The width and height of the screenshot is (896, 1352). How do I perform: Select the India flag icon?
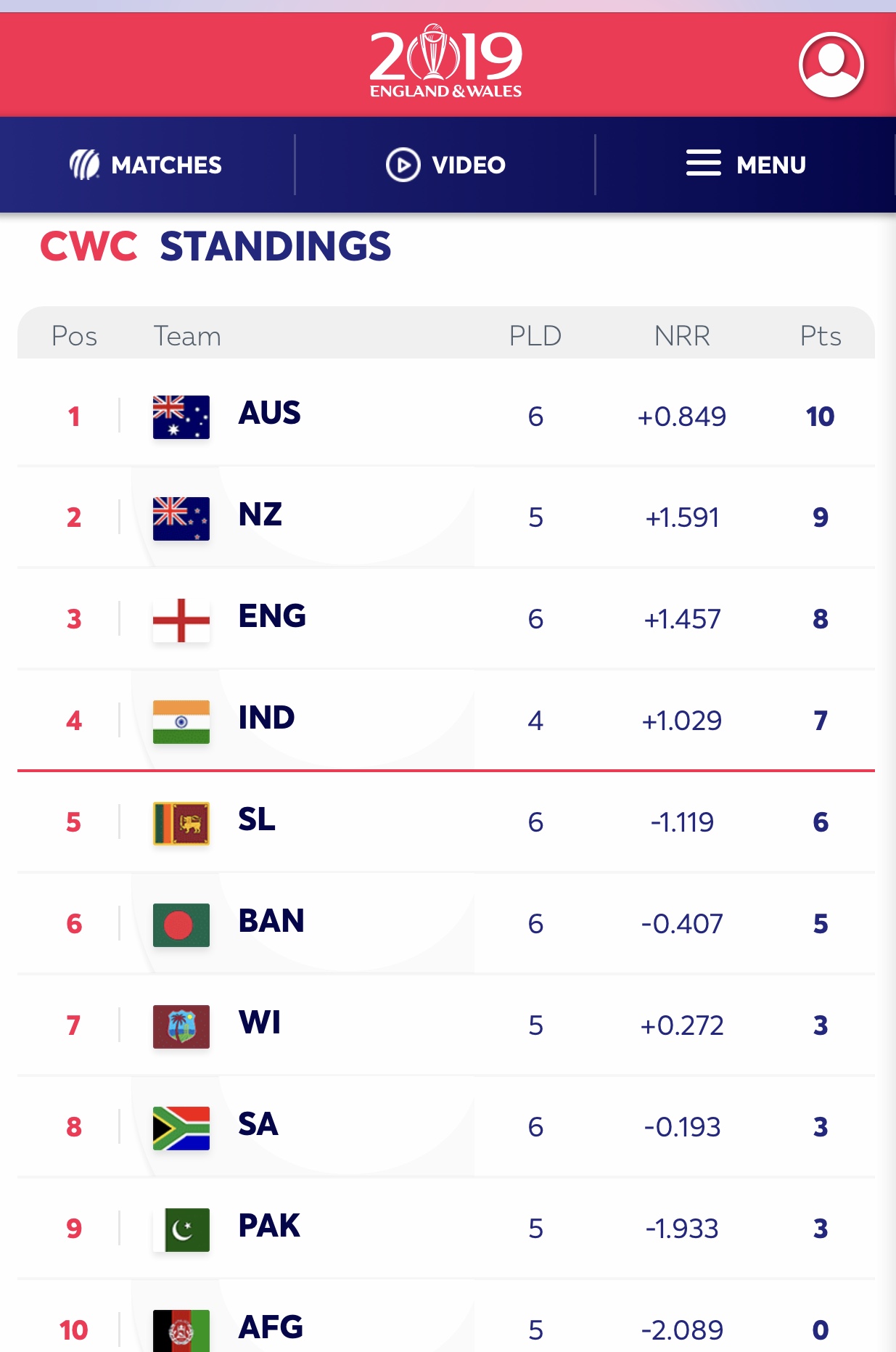coord(181,721)
